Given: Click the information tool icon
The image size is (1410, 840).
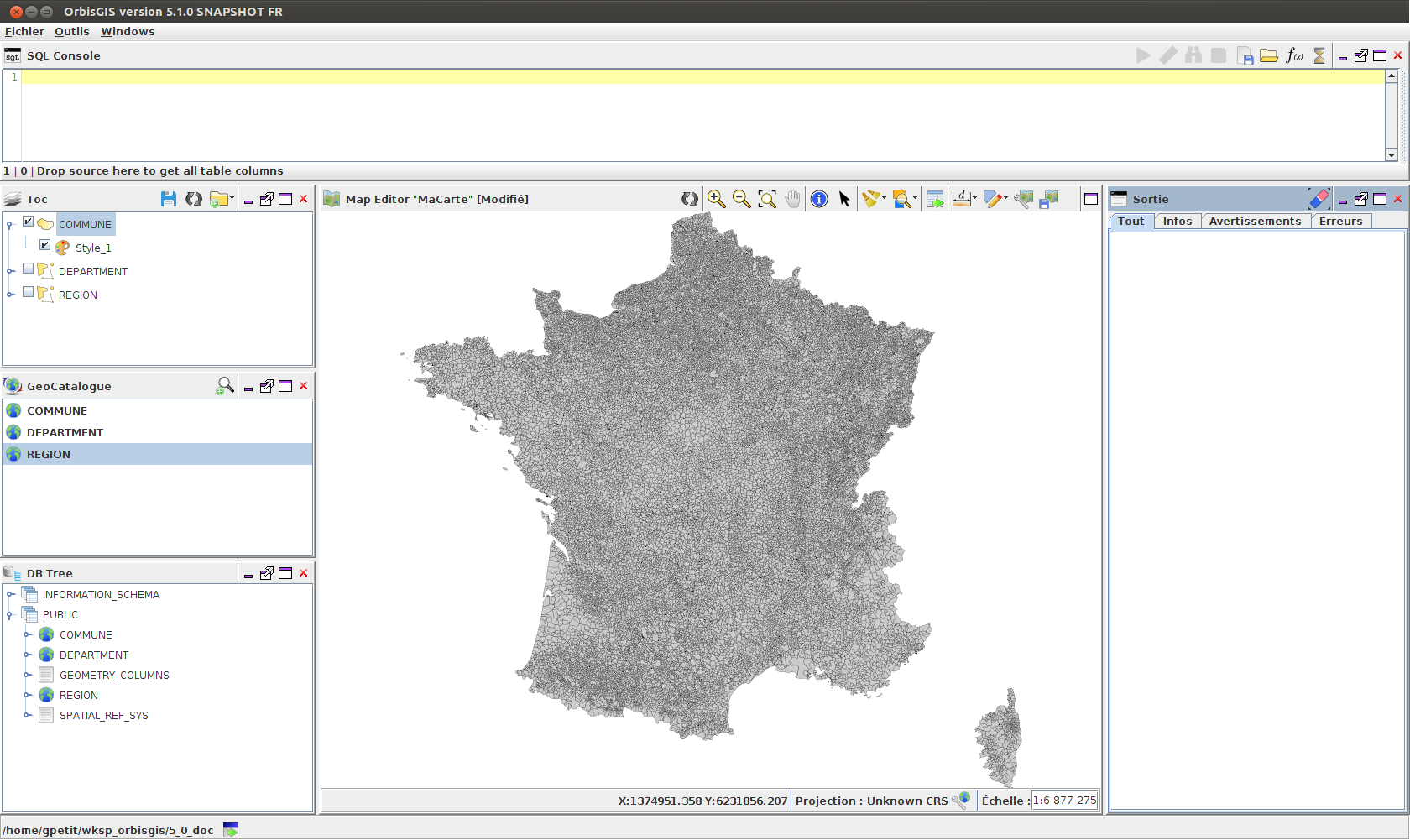Looking at the screenshot, I should pos(819,199).
